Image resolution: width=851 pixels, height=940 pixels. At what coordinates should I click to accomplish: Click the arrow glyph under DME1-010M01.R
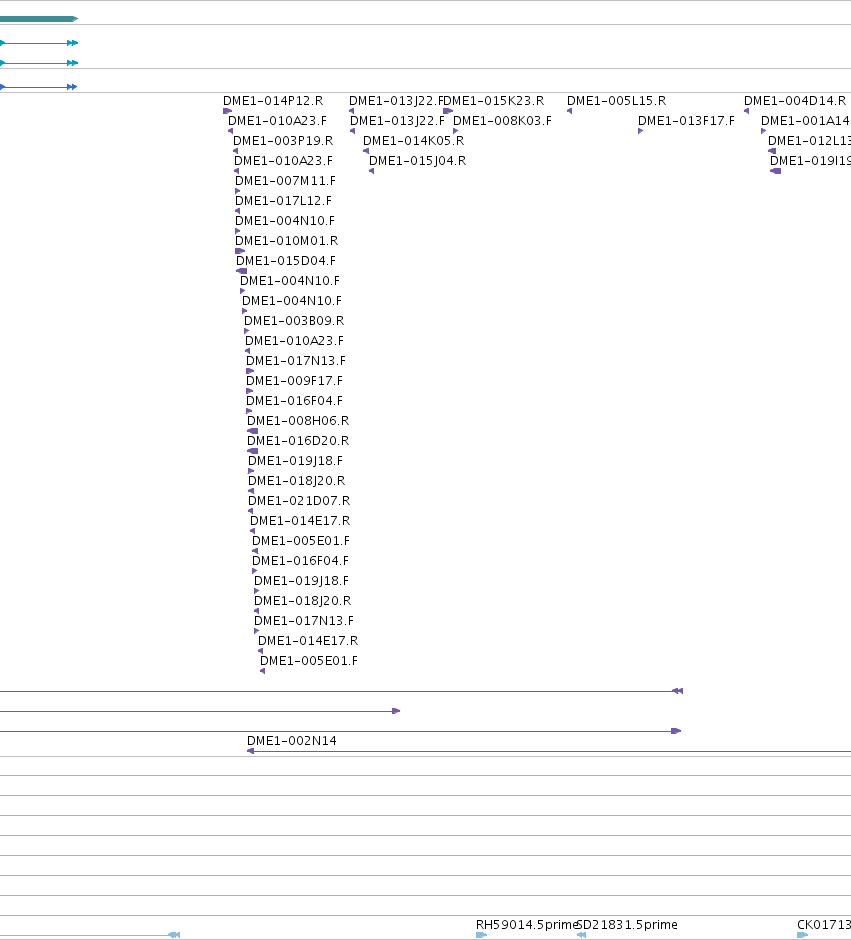click(240, 251)
